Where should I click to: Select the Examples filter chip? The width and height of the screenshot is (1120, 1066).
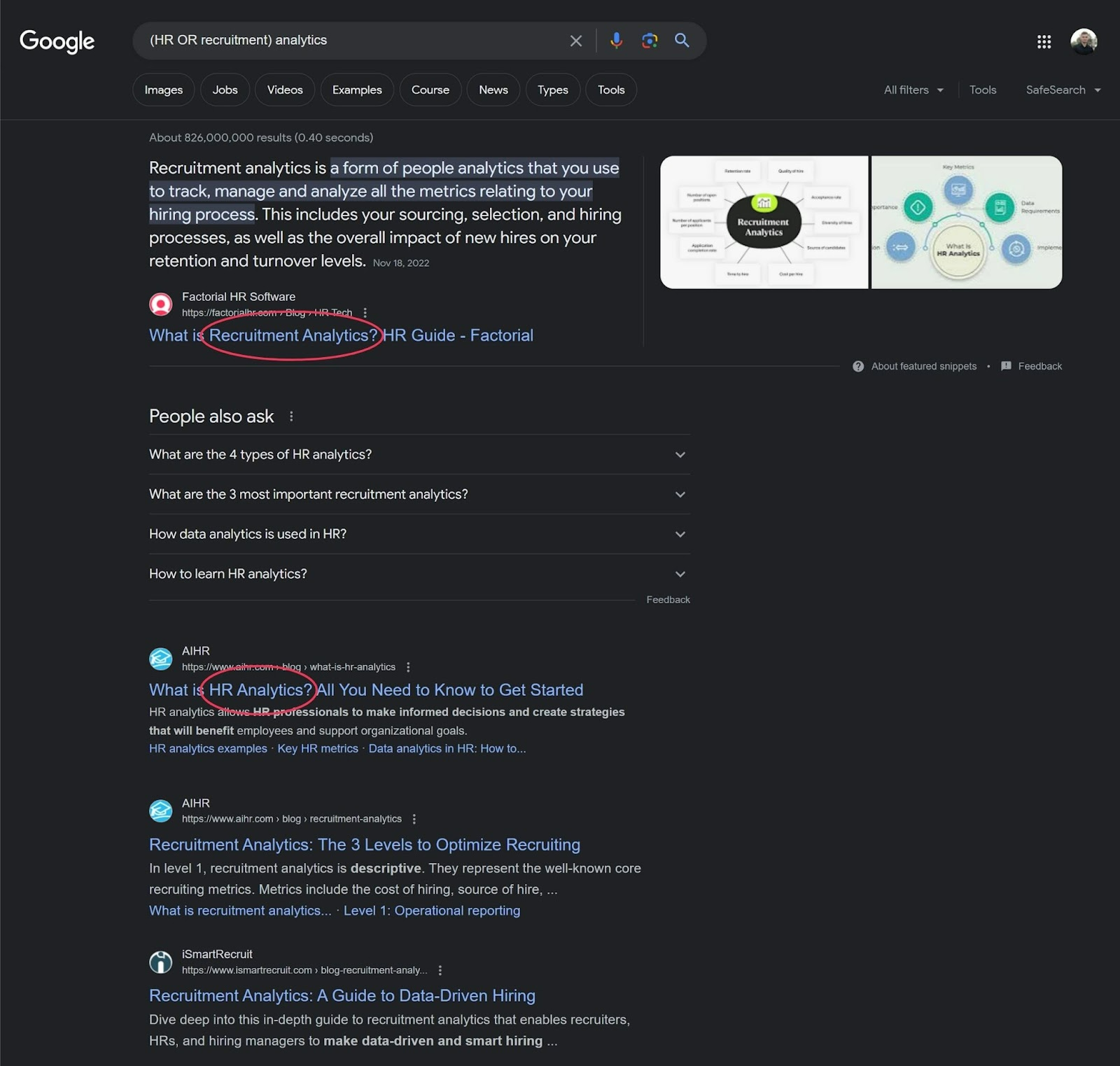[357, 90]
